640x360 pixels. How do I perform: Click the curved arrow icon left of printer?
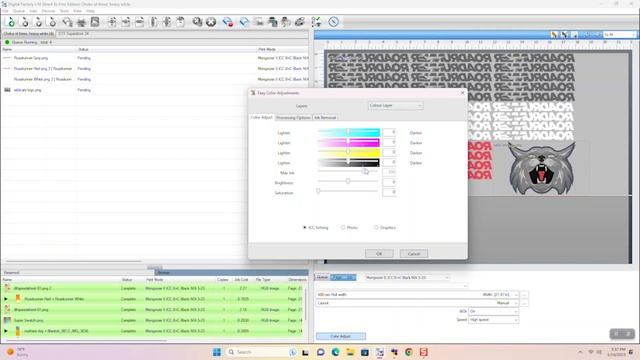[x=67, y=22]
